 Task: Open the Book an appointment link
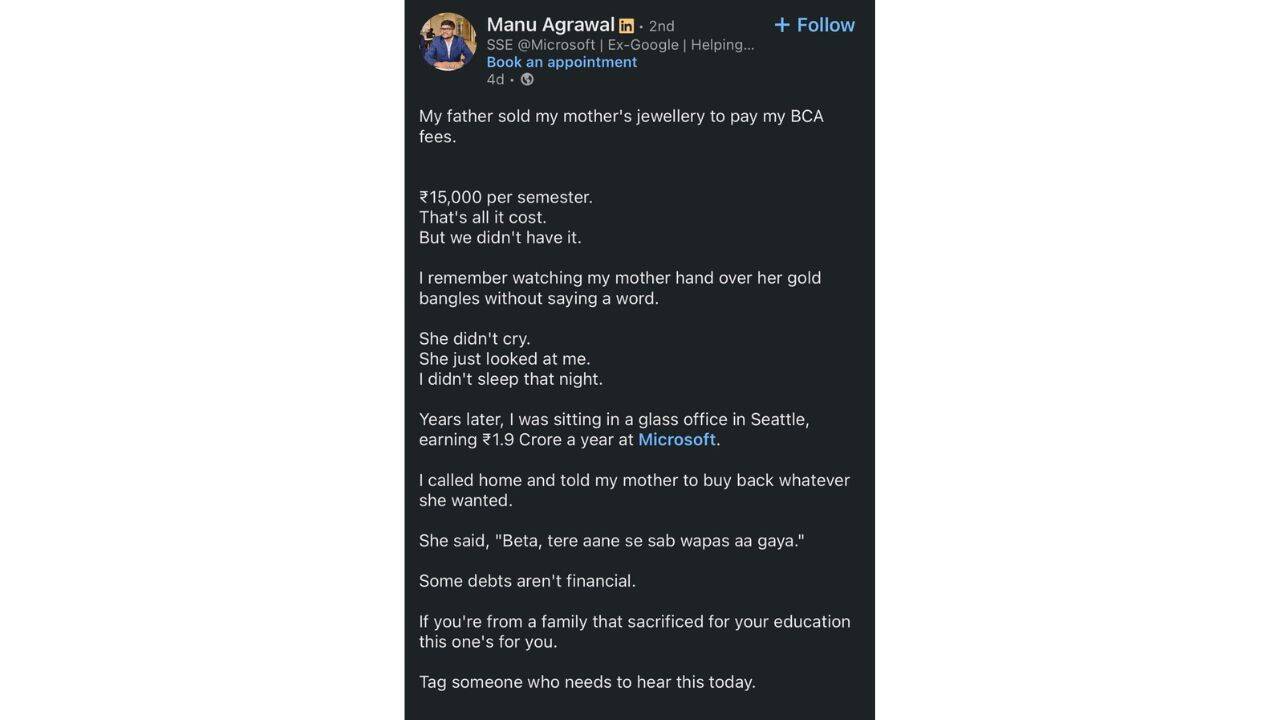[x=562, y=62]
